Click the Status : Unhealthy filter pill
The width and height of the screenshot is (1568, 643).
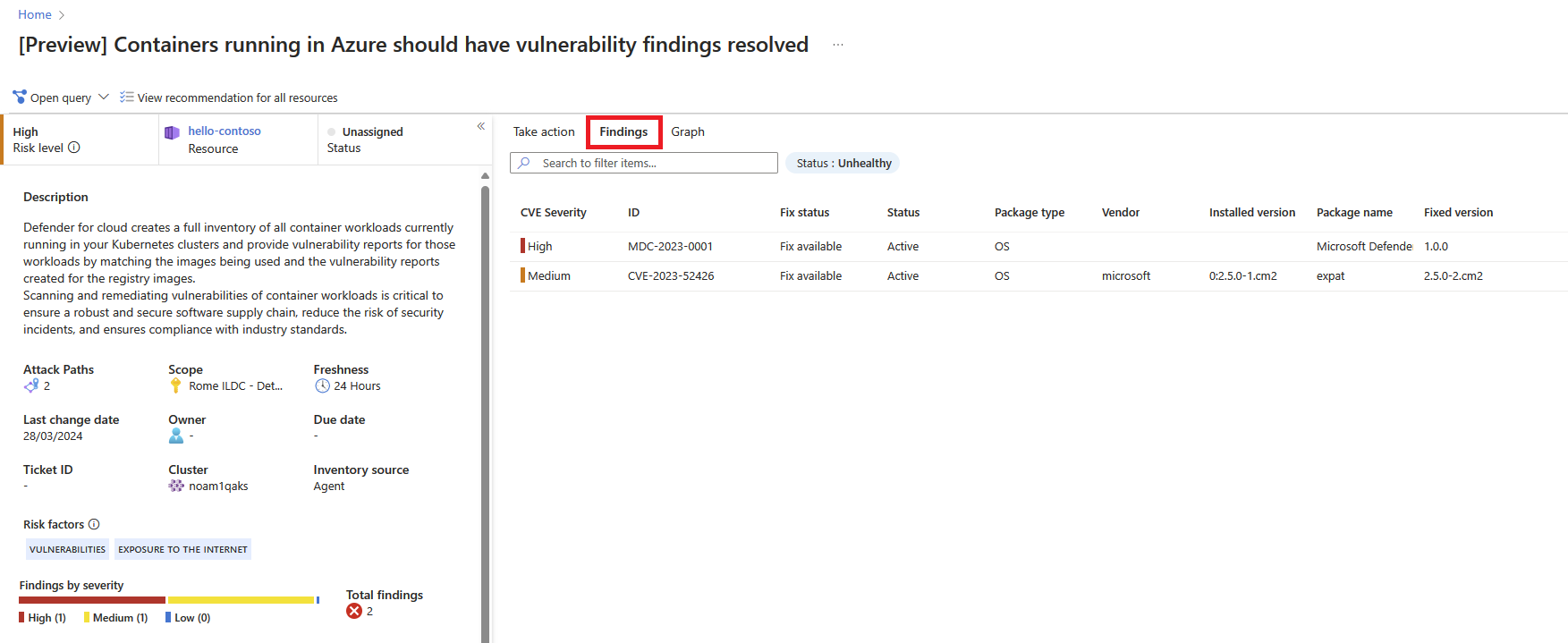843,163
